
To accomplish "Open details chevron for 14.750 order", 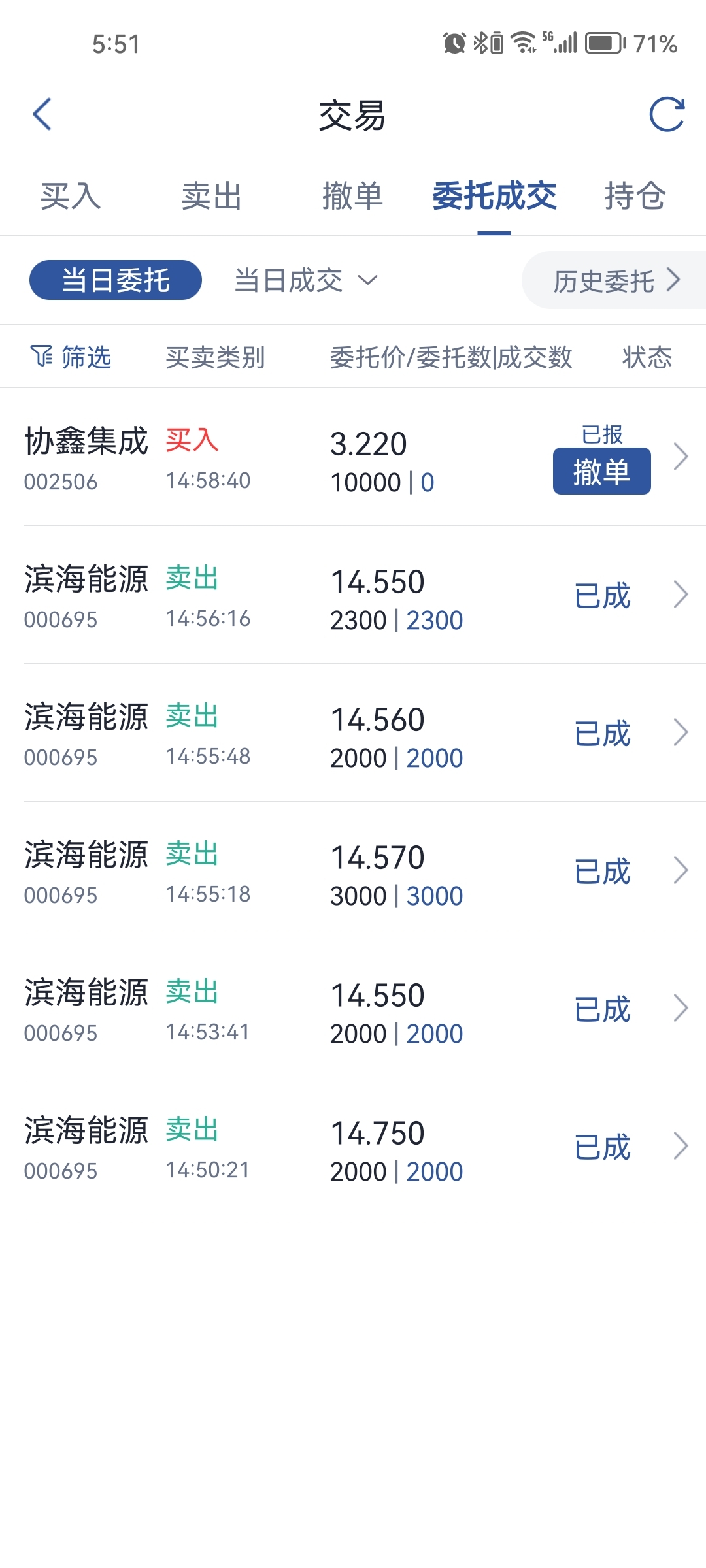I will click(681, 1146).
